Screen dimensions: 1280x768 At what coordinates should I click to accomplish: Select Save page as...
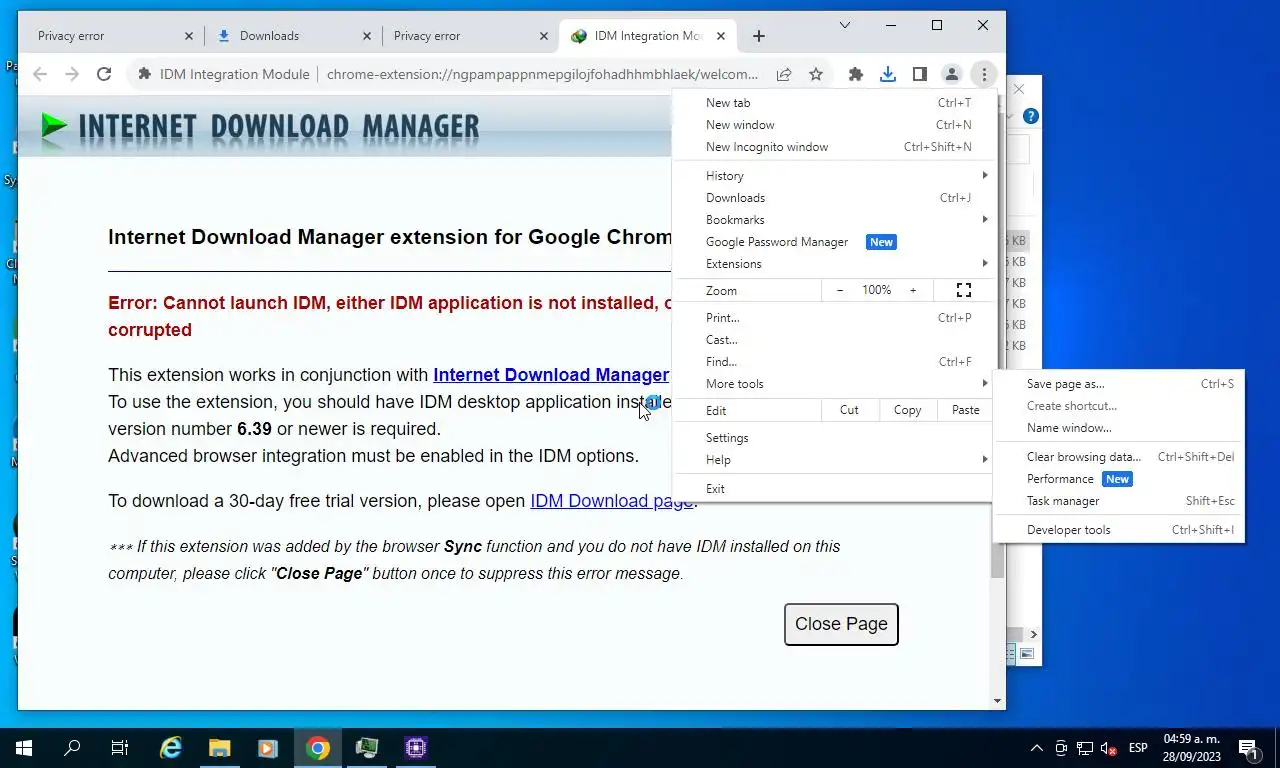(1119, 384)
